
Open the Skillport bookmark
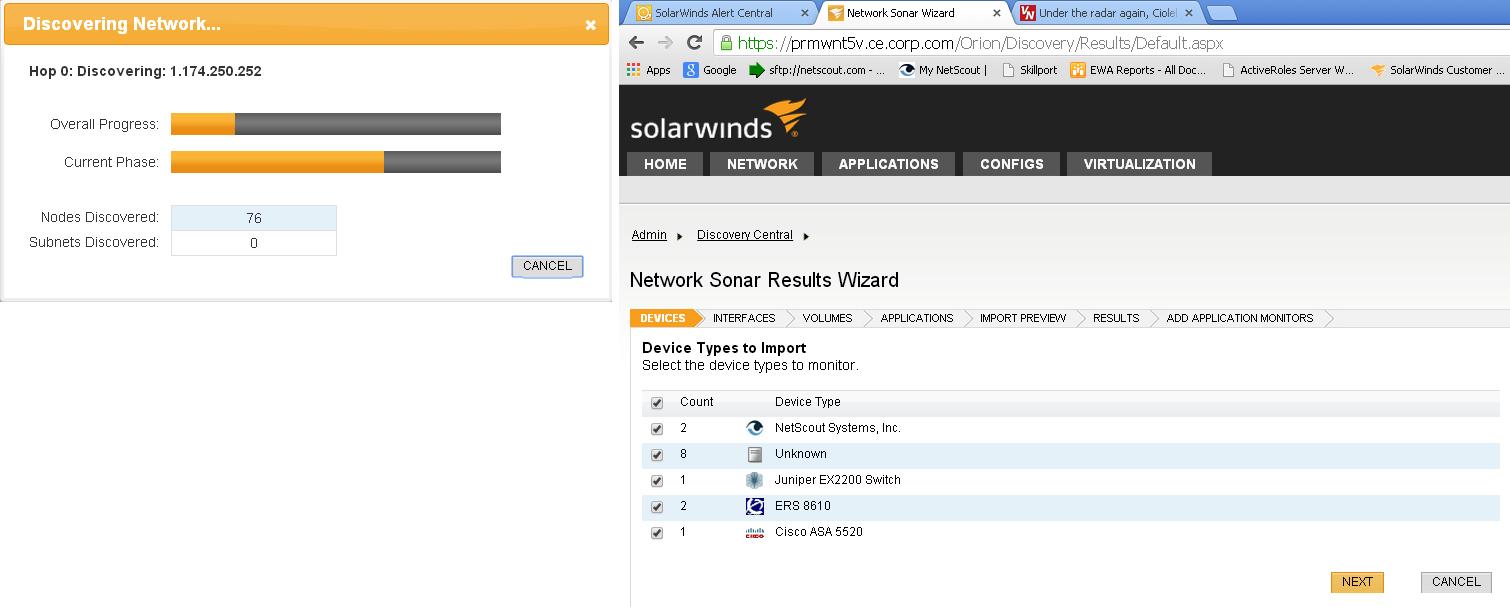[x=1029, y=70]
